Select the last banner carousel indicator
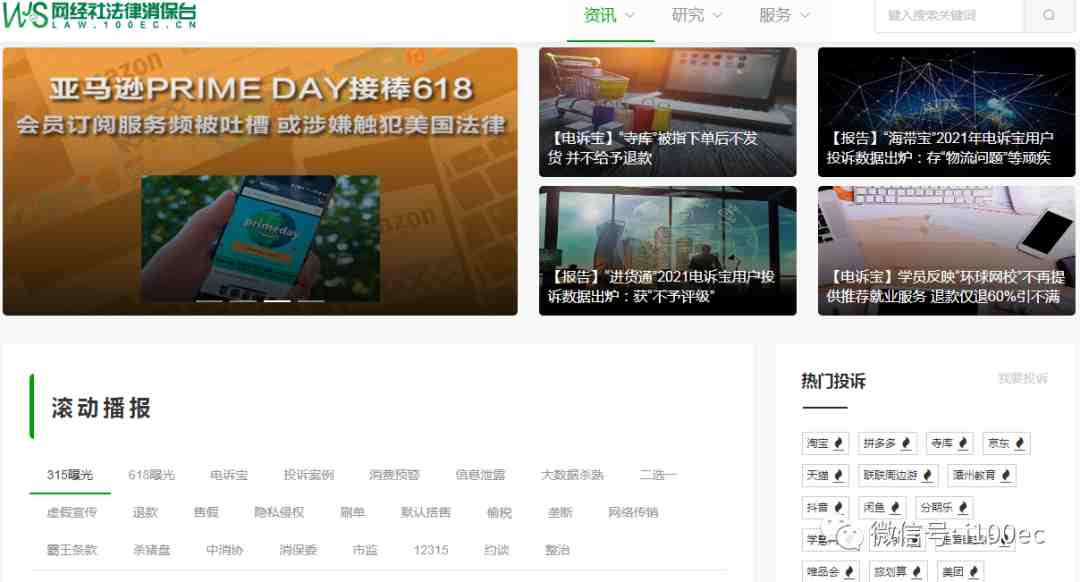This screenshot has width=1080, height=582. point(311,301)
